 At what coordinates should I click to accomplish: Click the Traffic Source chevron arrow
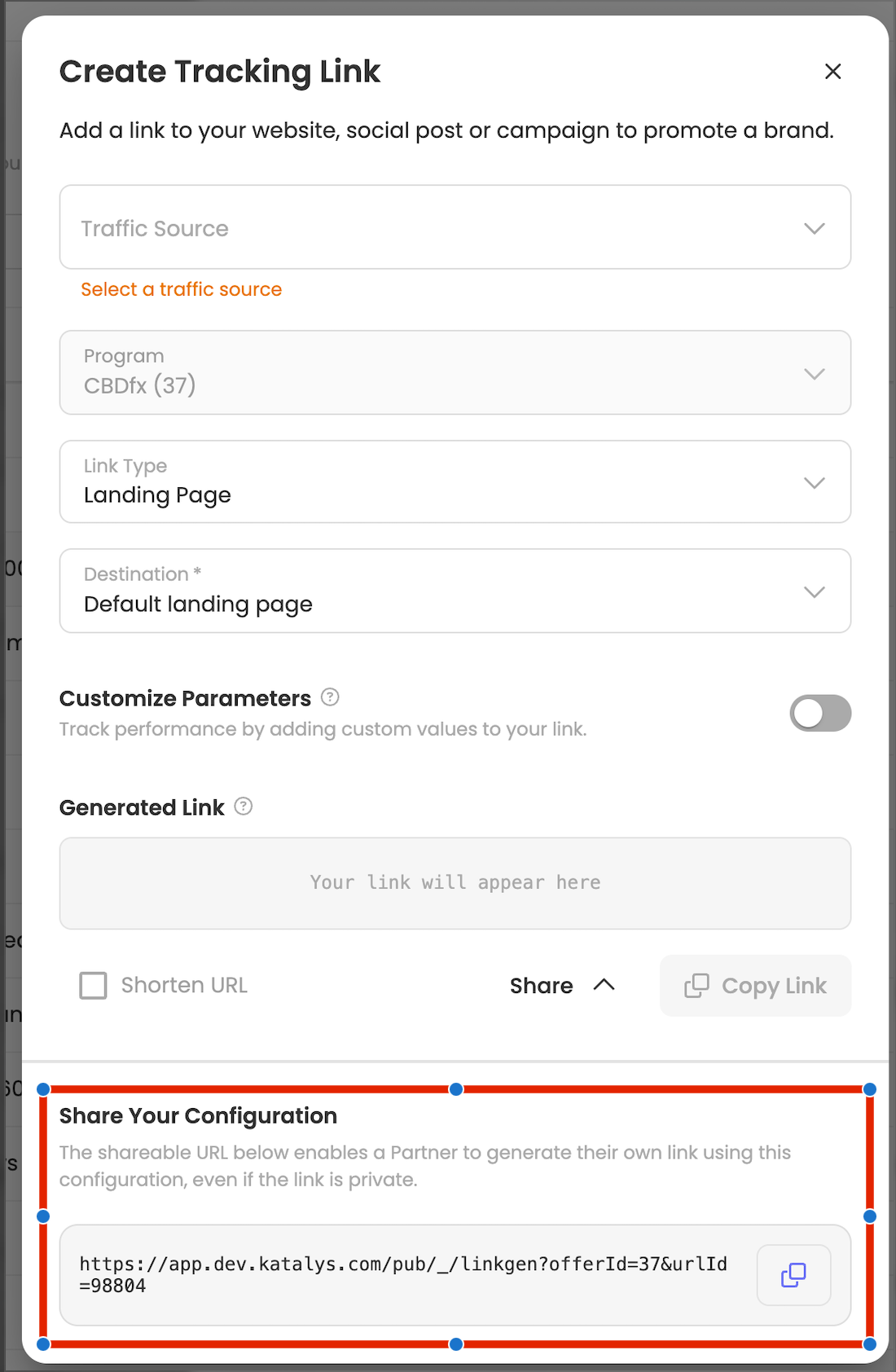815,228
